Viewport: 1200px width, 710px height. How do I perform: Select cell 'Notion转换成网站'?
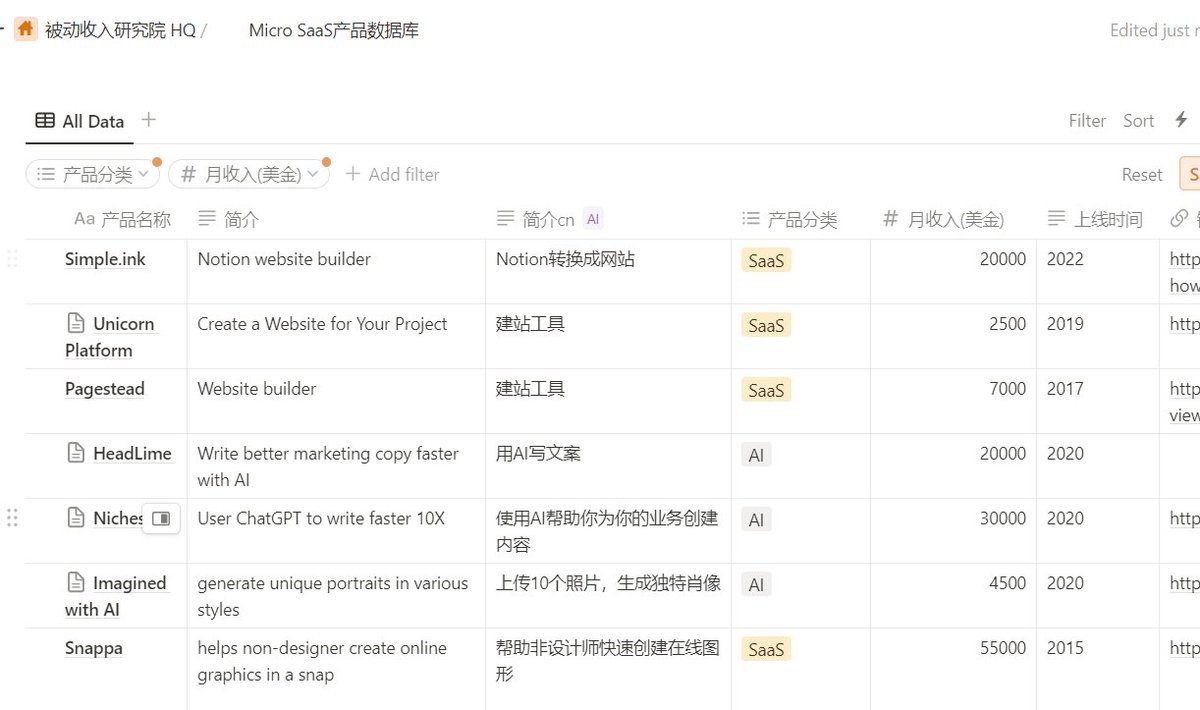tap(608, 271)
